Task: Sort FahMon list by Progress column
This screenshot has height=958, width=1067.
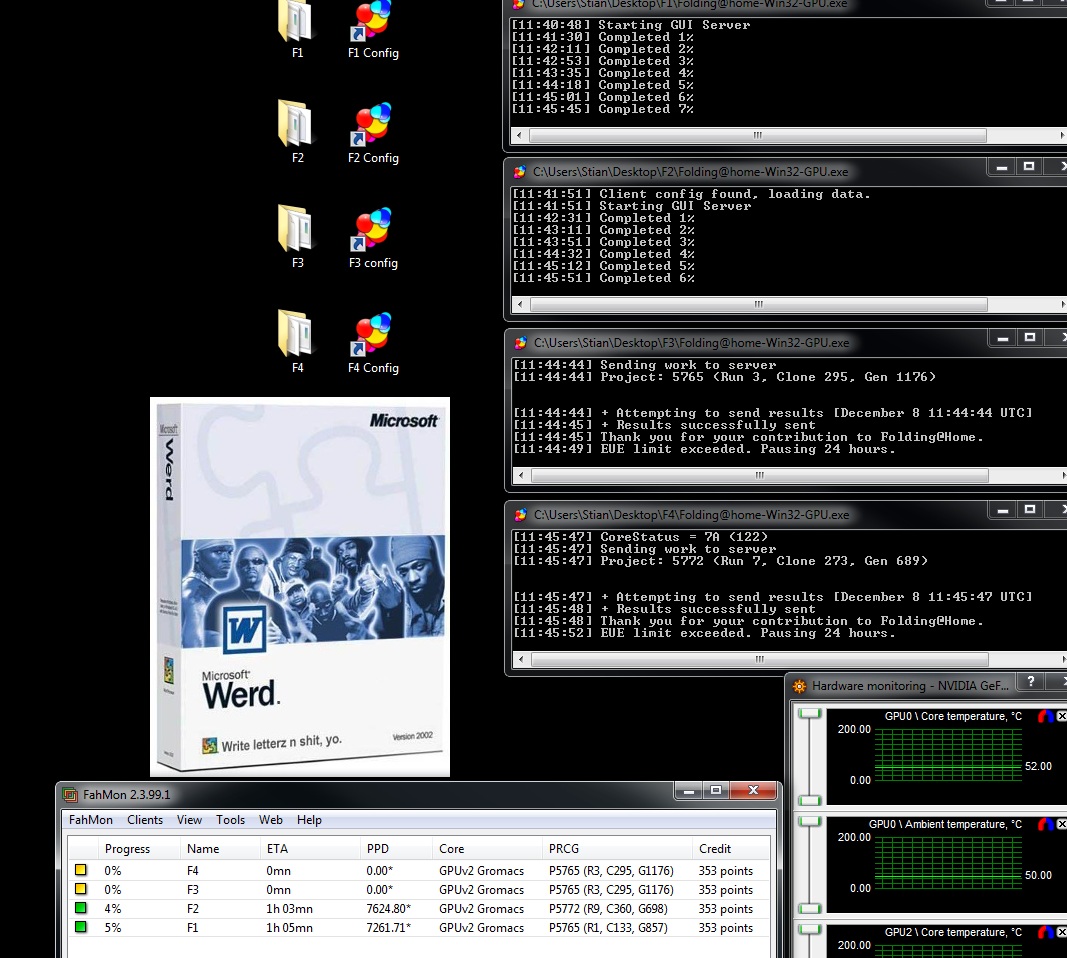Action: point(139,848)
